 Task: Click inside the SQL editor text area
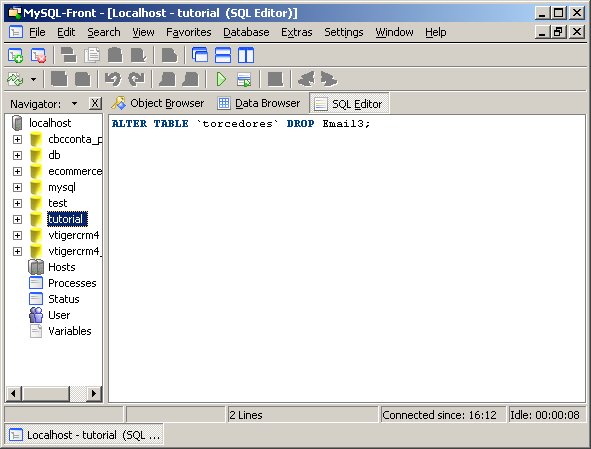347,258
